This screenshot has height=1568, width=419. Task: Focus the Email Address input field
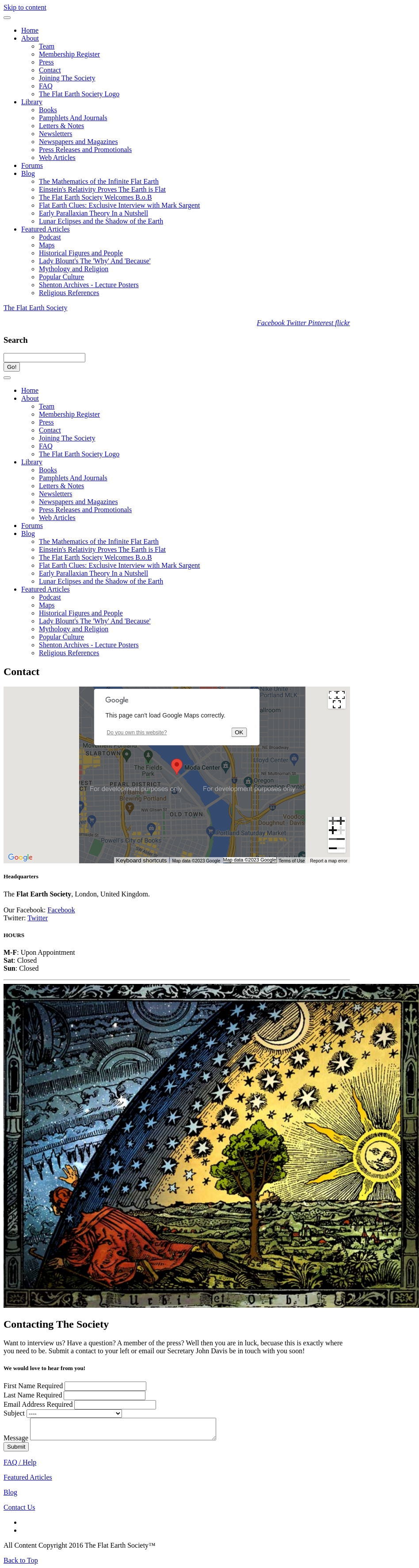coord(115,1404)
